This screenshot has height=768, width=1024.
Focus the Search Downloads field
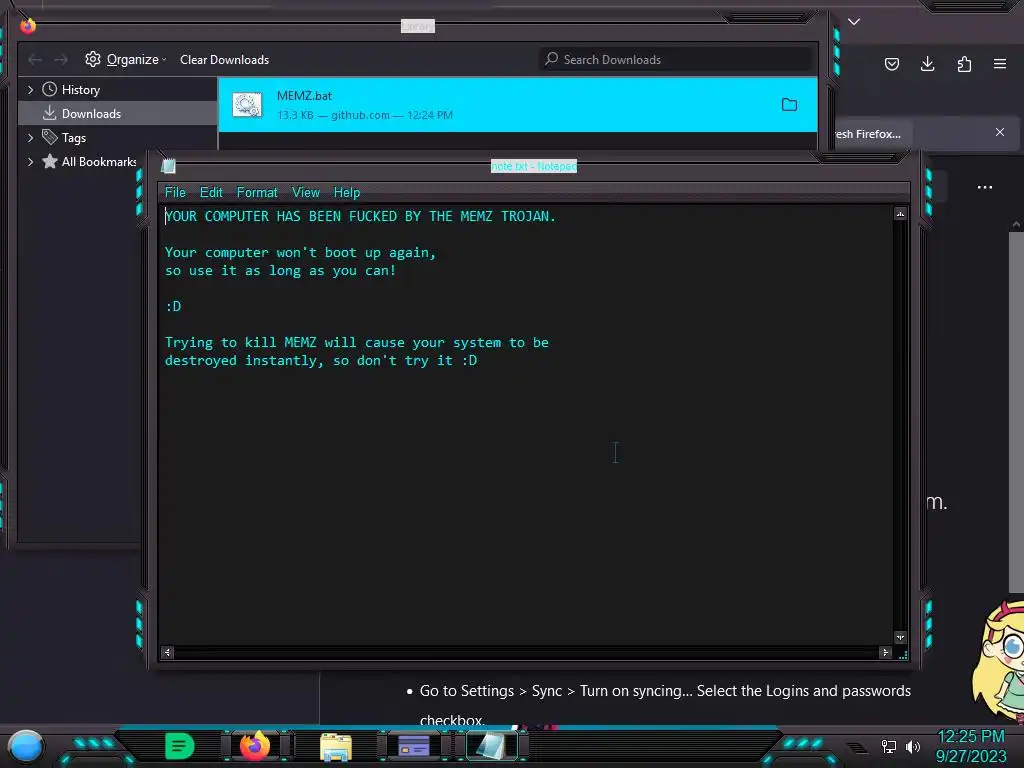(675, 59)
